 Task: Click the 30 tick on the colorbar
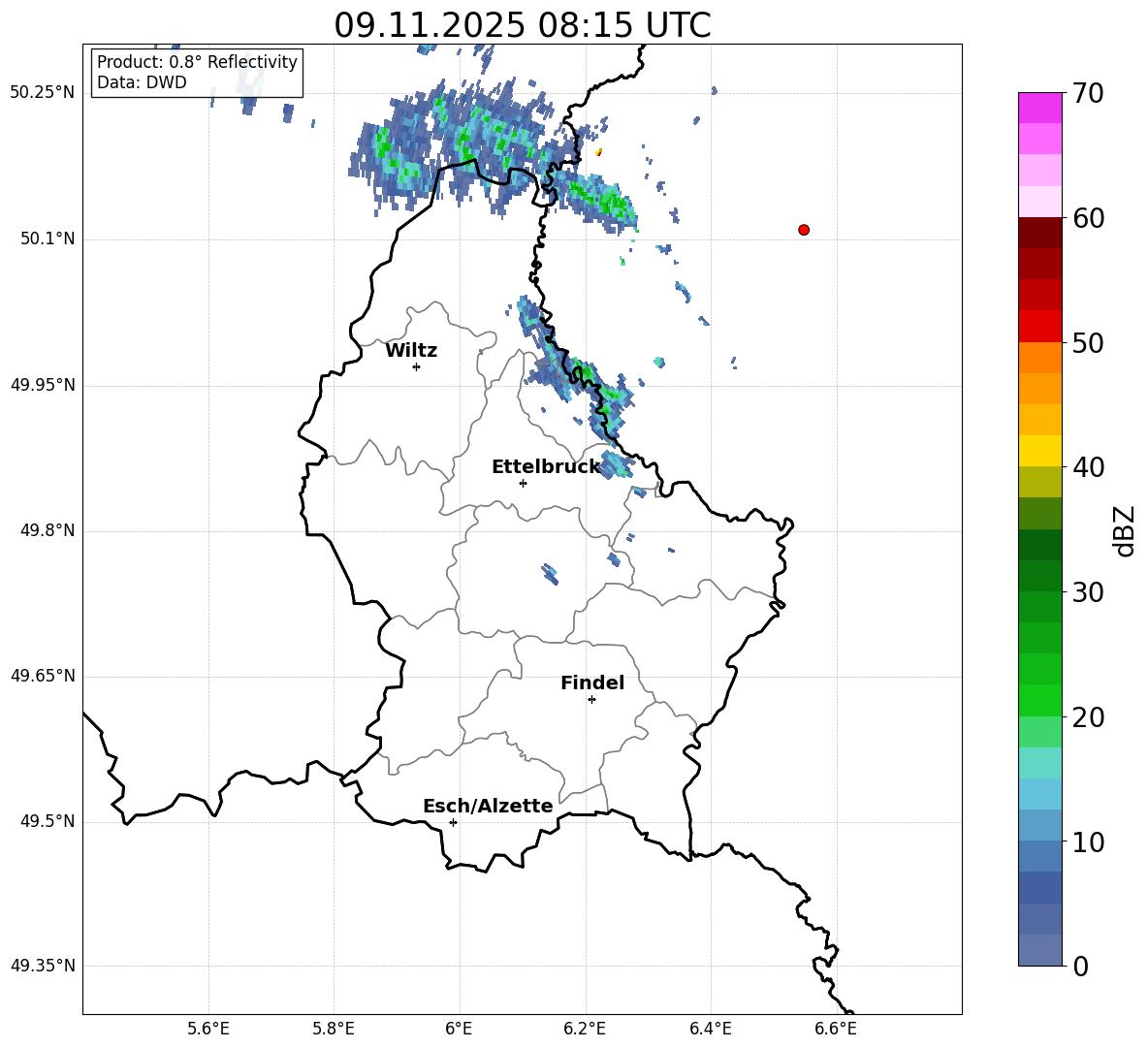point(1088,592)
